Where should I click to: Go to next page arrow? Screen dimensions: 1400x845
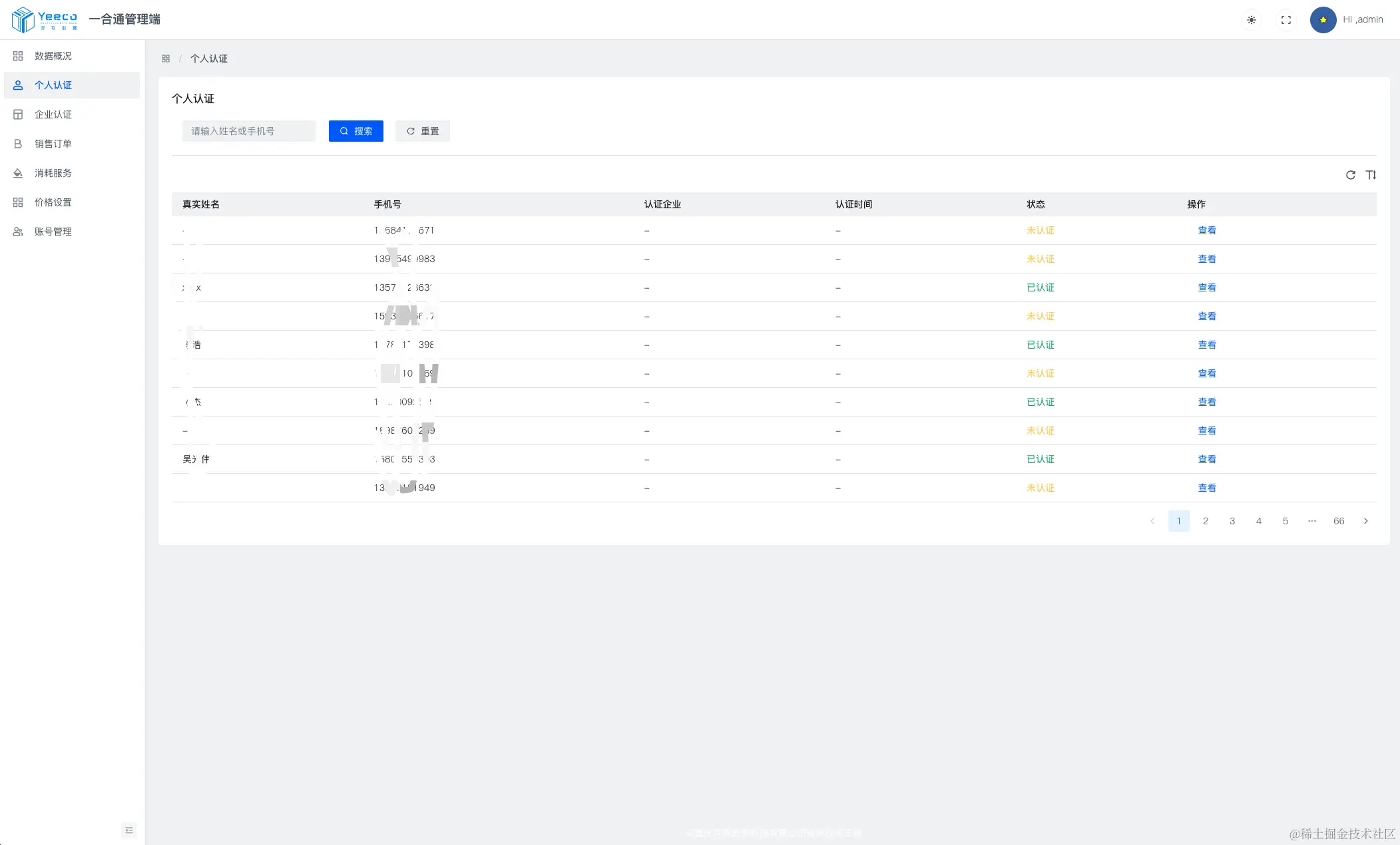coord(1366,521)
